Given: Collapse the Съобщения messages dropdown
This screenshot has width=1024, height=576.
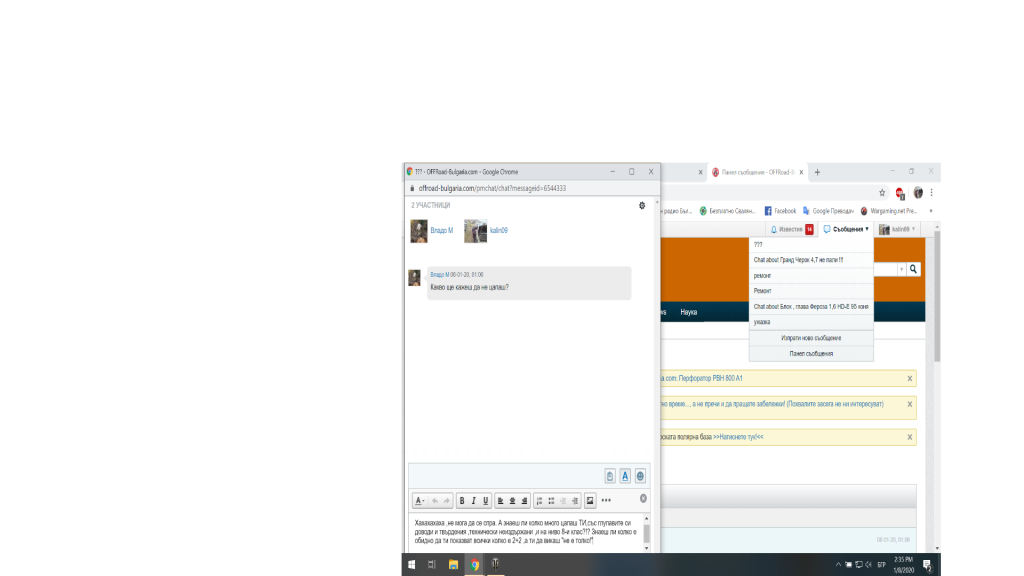Looking at the screenshot, I should 846,229.
